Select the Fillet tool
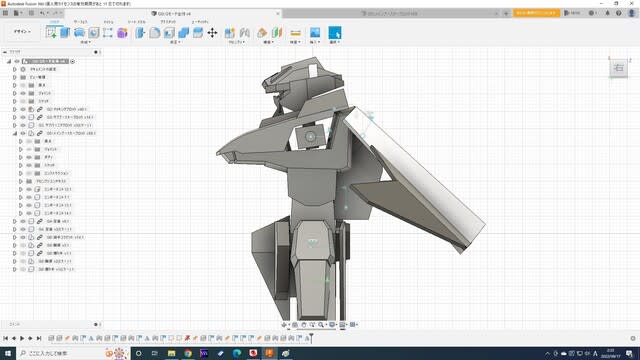Image resolution: width=640 pixels, height=360 pixels. (x=155, y=33)
